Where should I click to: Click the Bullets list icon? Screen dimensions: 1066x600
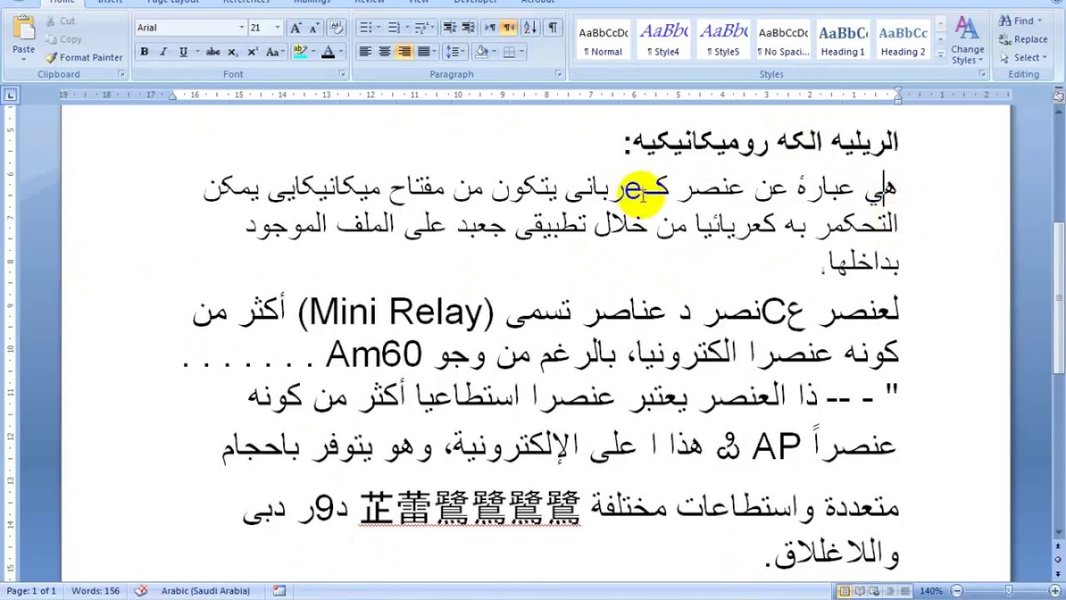tap(366, 28)
